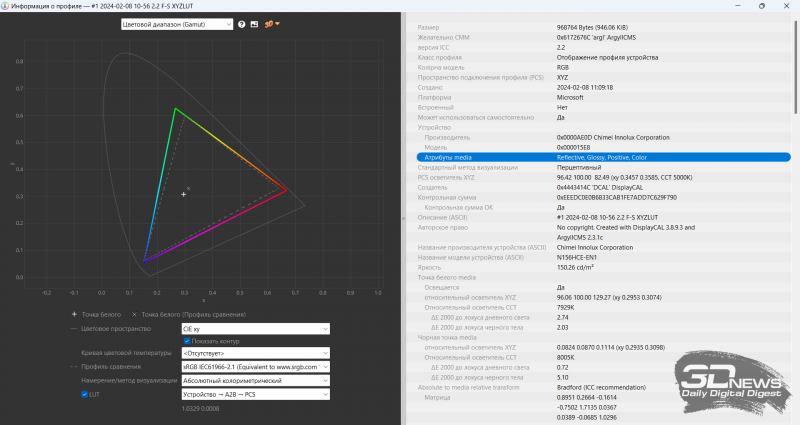Disable the LUT checkbox
This screenshot has width=800, height=425.
84,394
